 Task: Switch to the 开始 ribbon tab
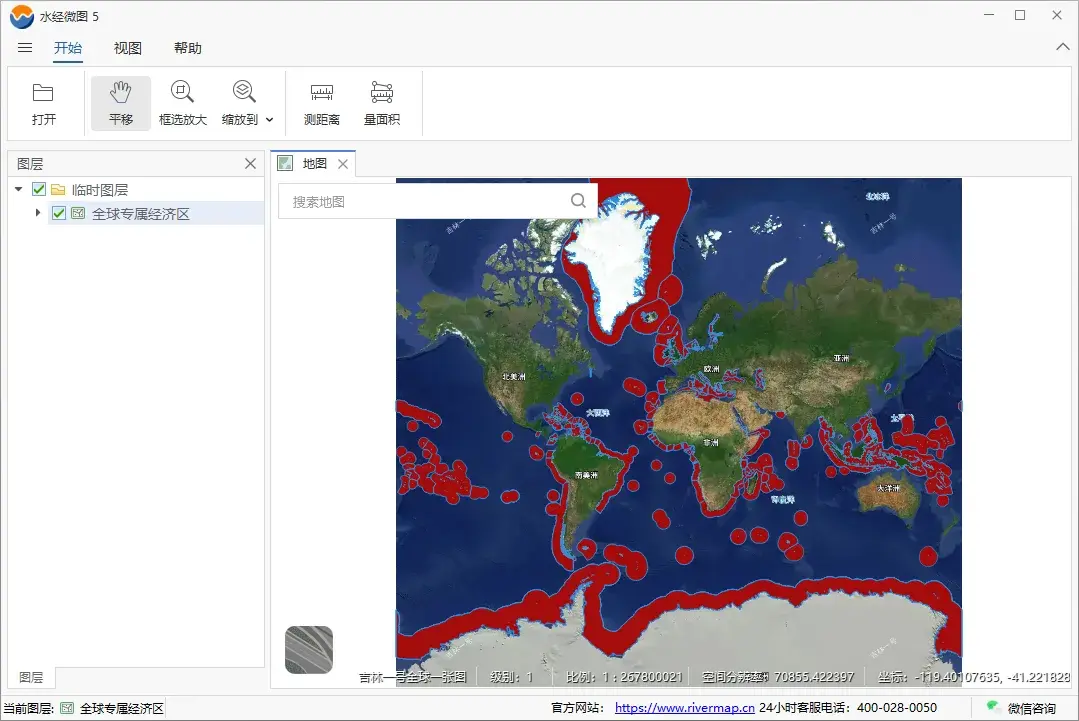tap(68, 47)
